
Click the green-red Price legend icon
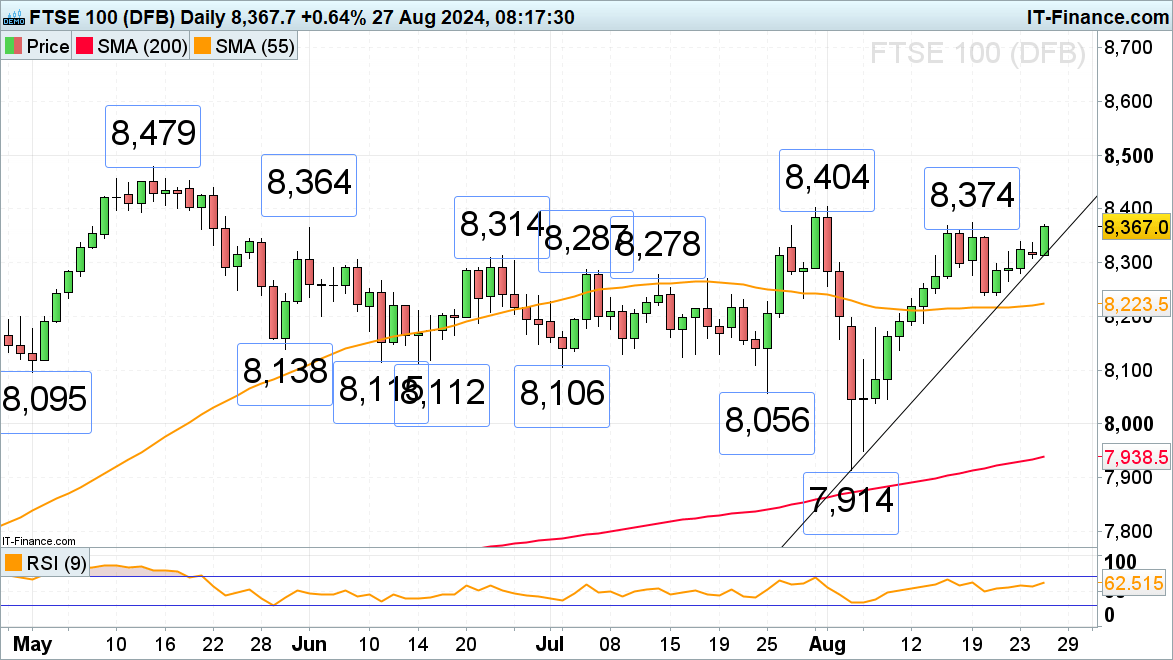pos(14,47)
